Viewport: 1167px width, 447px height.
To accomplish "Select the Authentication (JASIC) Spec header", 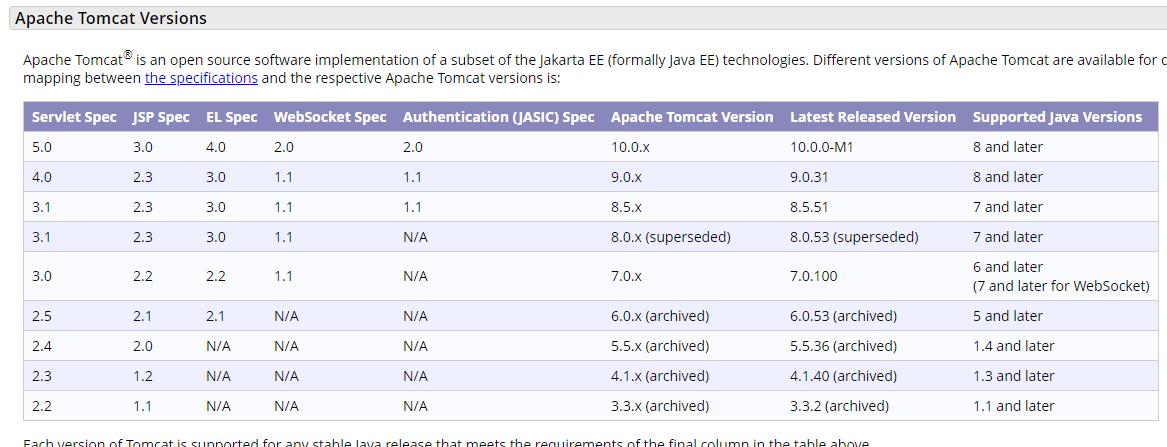I will pos(499,117).
